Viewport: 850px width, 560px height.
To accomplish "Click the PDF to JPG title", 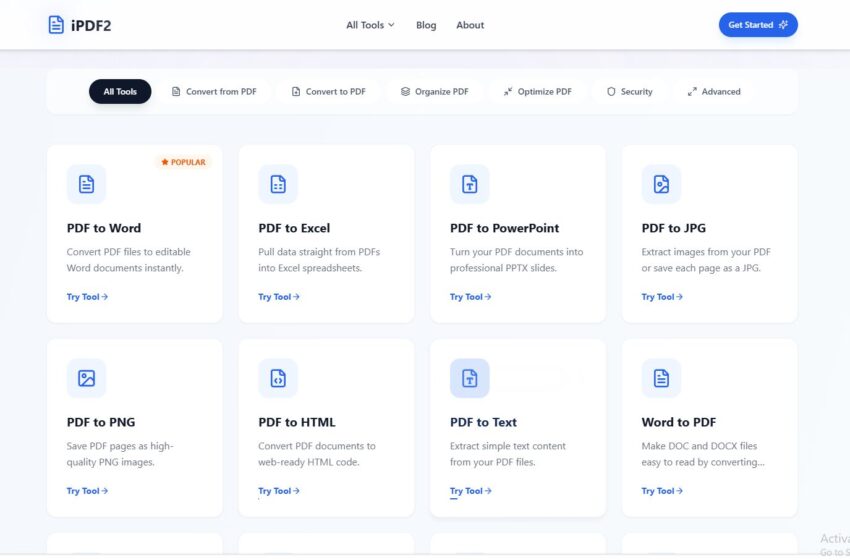I will (673, 228).
